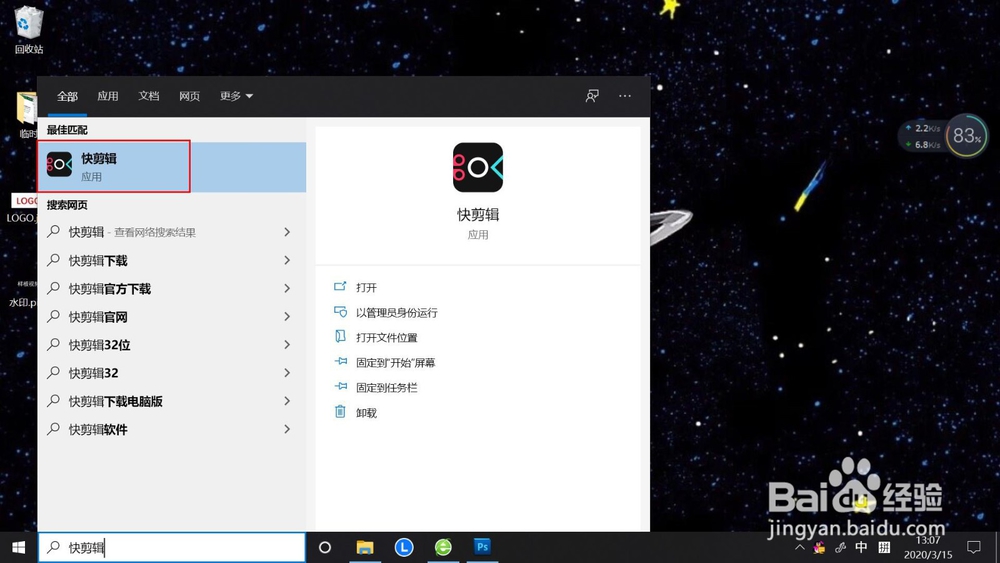Choose 打开文件位置
Viewport: 1000px width, 563px height.
386,337
